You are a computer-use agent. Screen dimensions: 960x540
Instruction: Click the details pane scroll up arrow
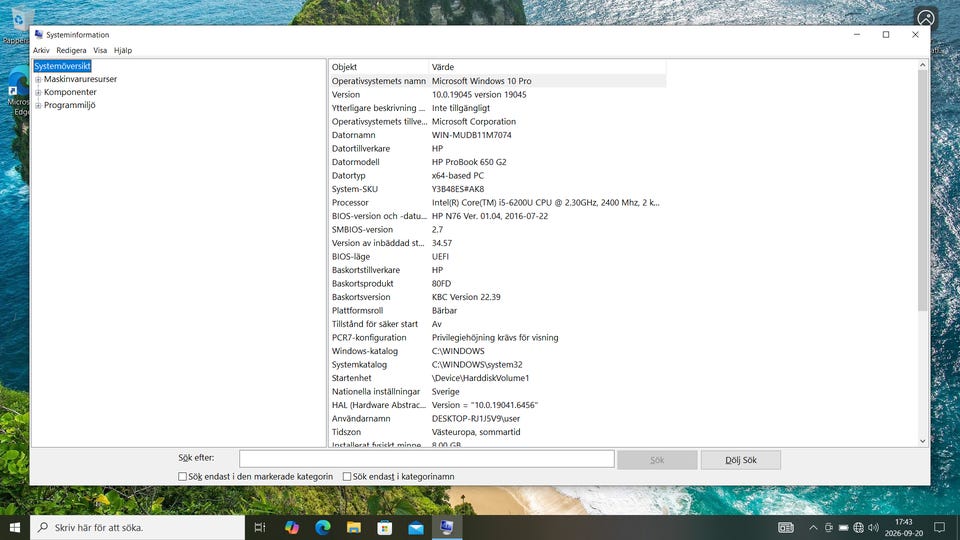pos(923,65)
